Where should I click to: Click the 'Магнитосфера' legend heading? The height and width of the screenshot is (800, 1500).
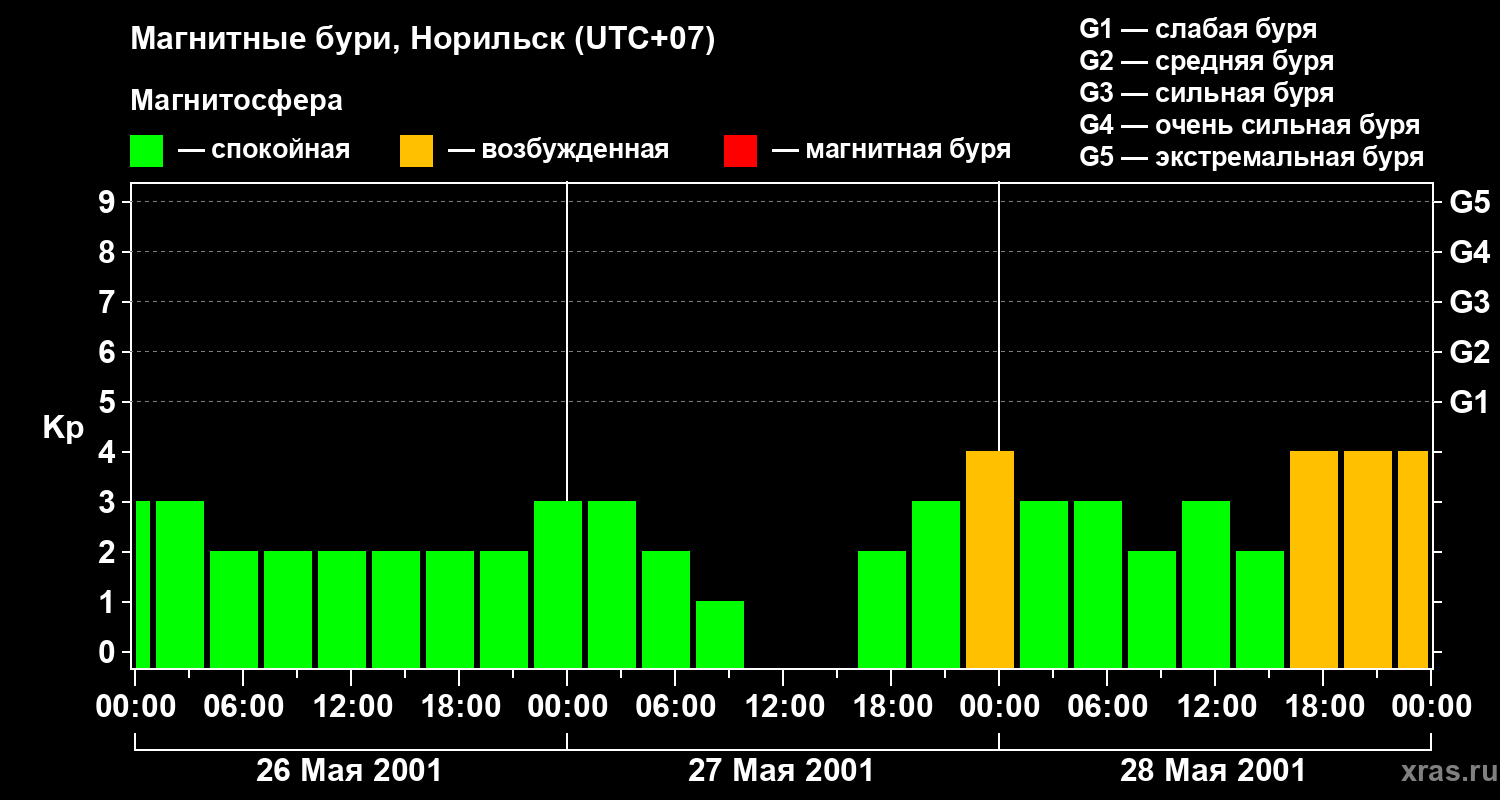pos(236,101)
